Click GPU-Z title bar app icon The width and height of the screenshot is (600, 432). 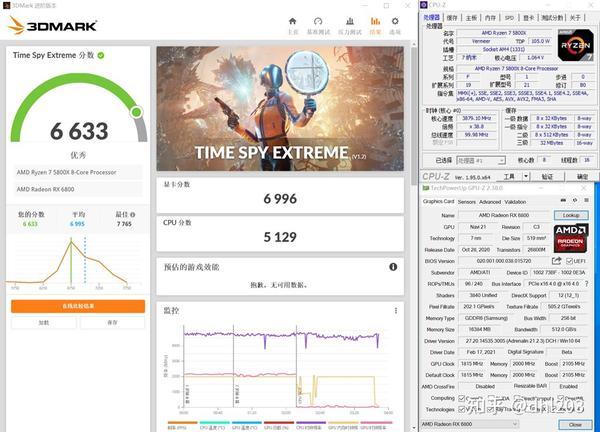[x=426, y=188]
